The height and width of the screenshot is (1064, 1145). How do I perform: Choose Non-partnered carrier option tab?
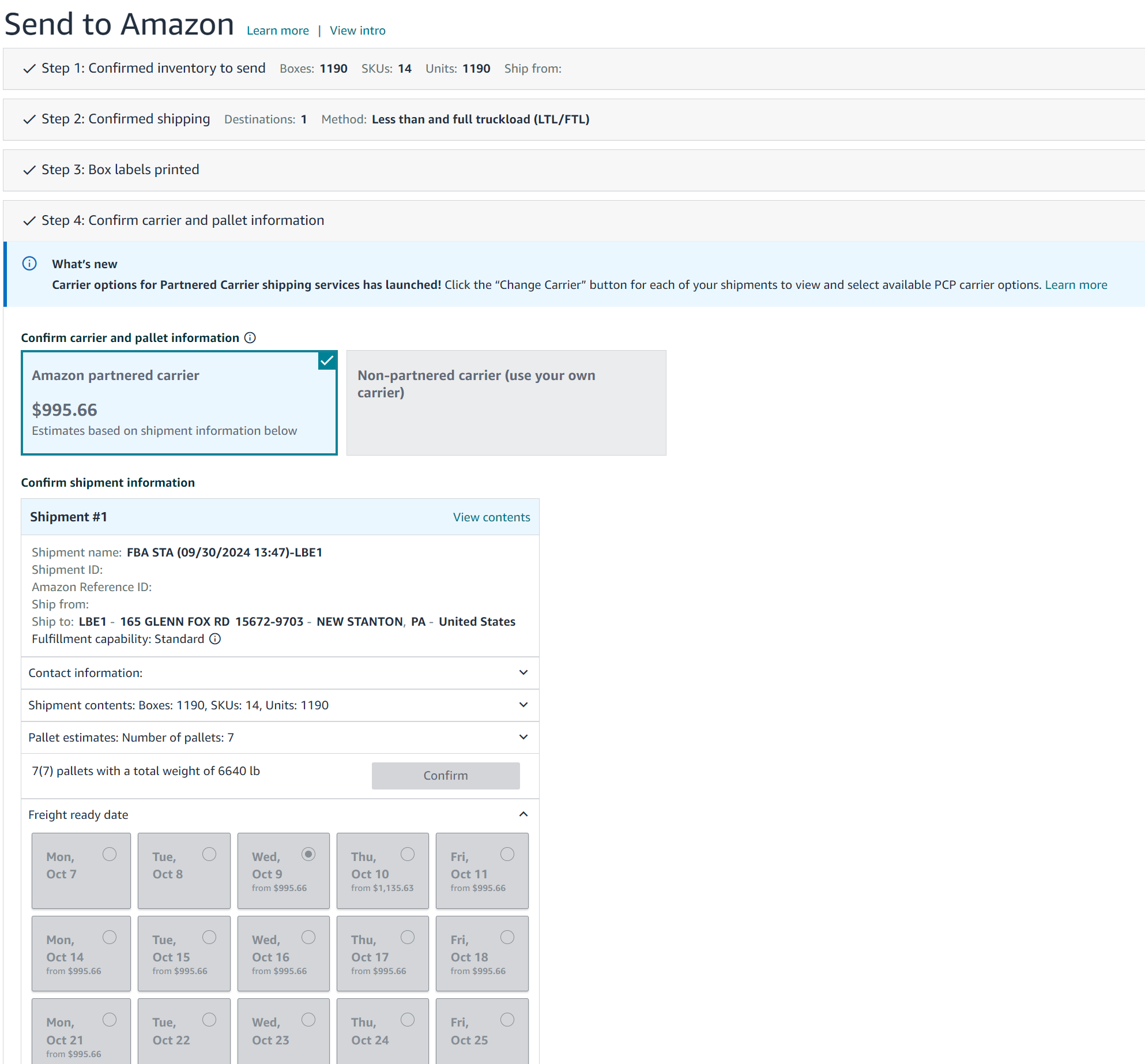[506, 403]
